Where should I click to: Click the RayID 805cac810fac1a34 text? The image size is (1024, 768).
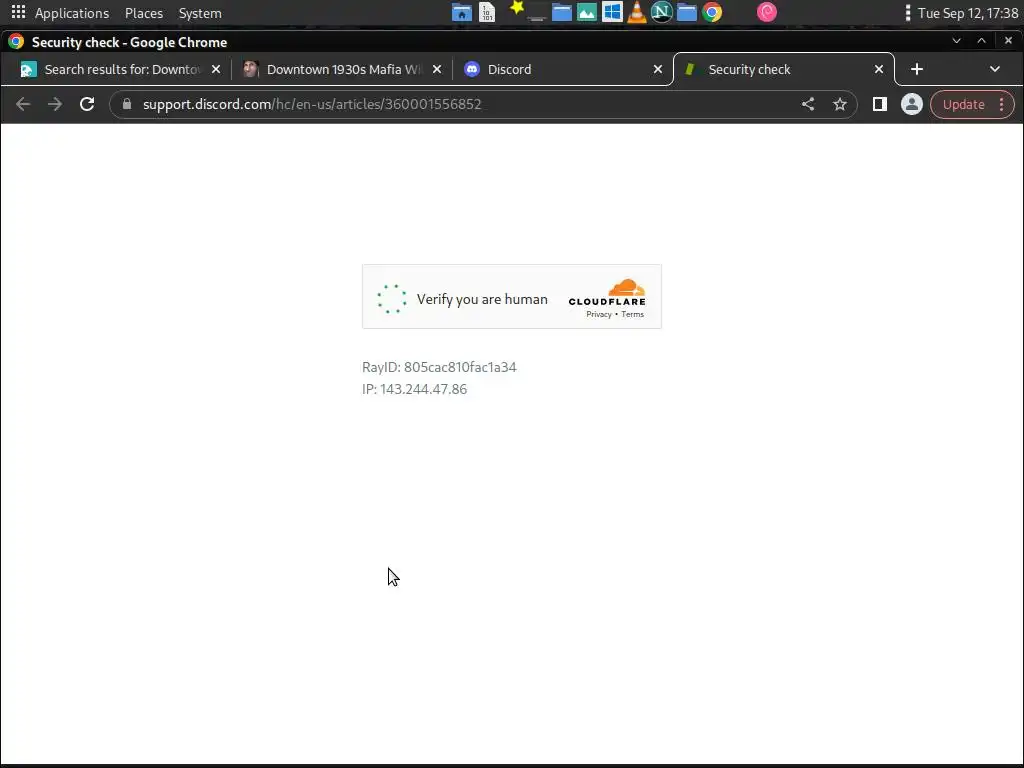(439, 367)
